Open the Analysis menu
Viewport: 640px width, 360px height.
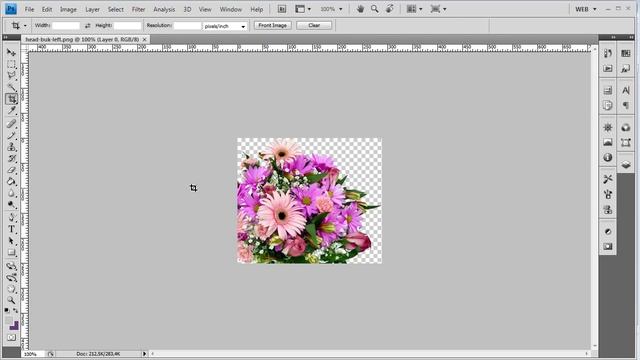tap(164, 9)
